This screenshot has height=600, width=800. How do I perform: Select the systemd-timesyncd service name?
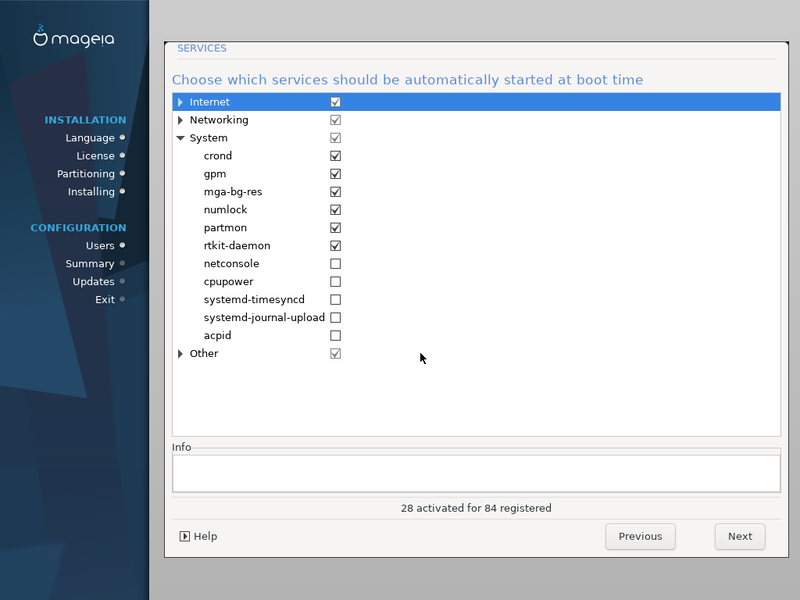(x=254, y=299)
